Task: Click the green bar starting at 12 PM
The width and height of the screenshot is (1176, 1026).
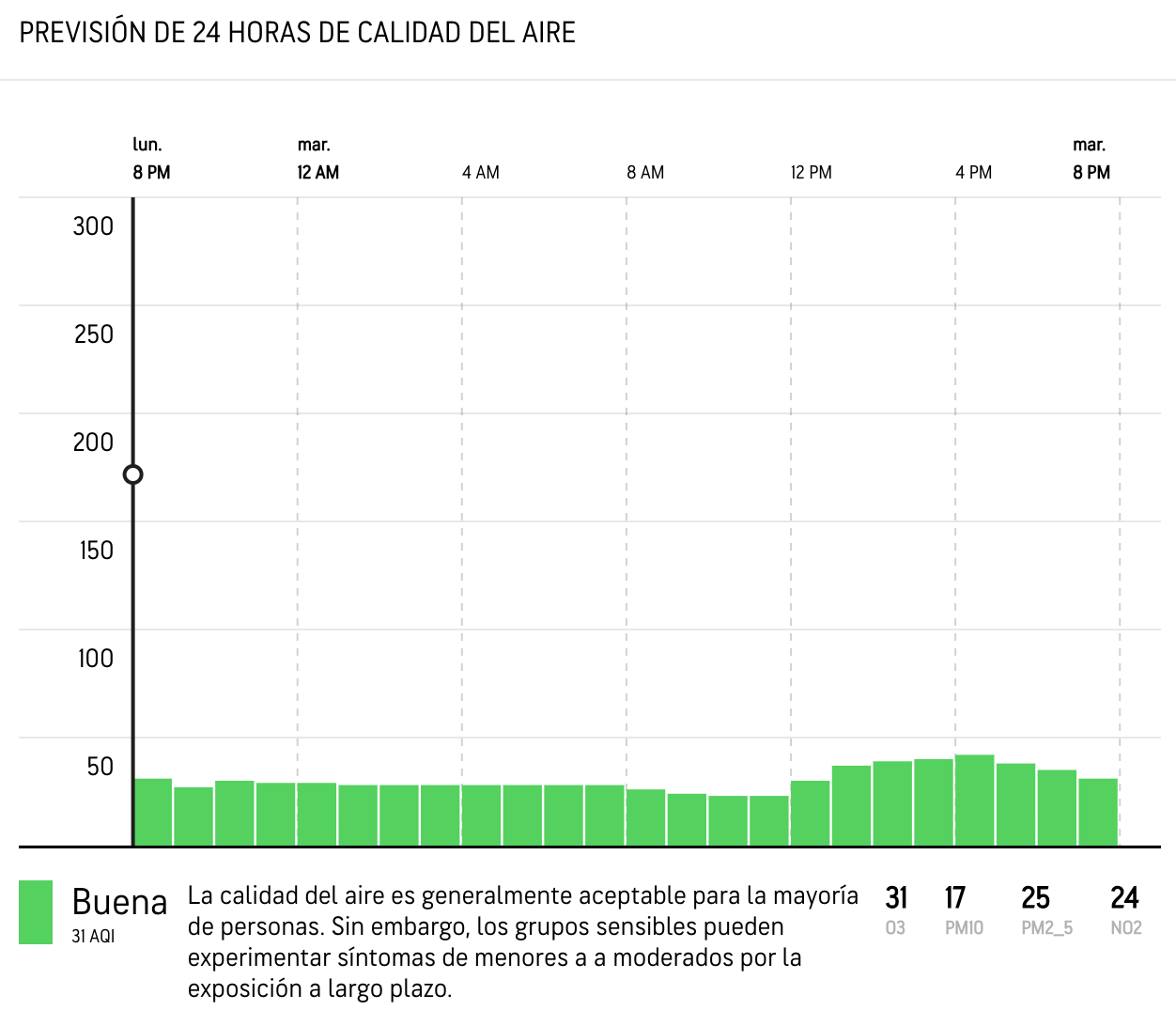Action: pyautogui.click(x=811, y=814)
